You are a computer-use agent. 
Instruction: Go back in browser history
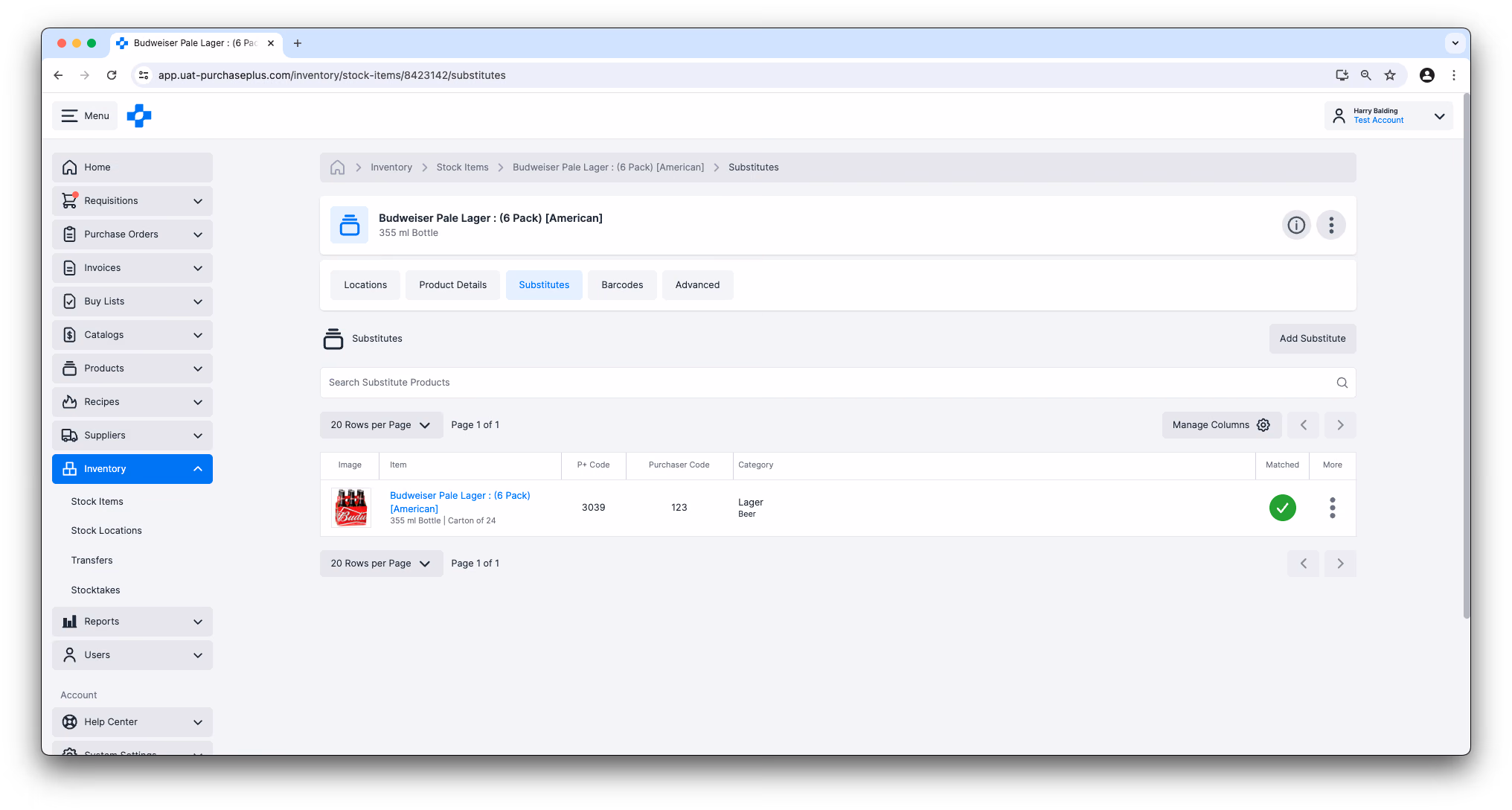click(x=58, y=75)
